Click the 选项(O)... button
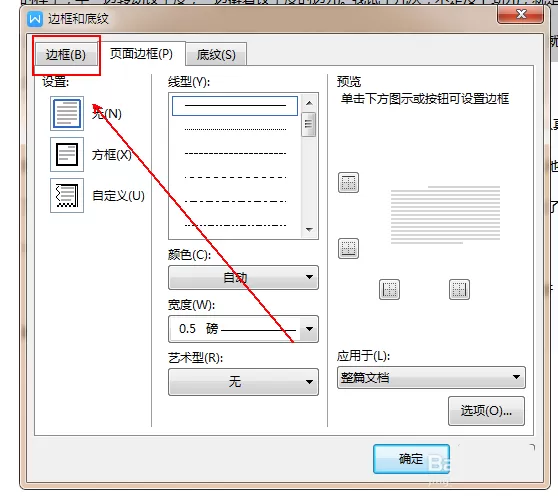Image resolution: width=558 pixels, height=500 pixels. [486, 411]
